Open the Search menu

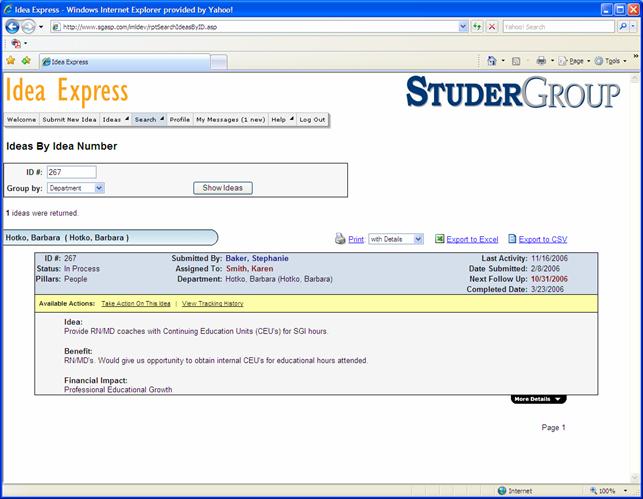149,119
